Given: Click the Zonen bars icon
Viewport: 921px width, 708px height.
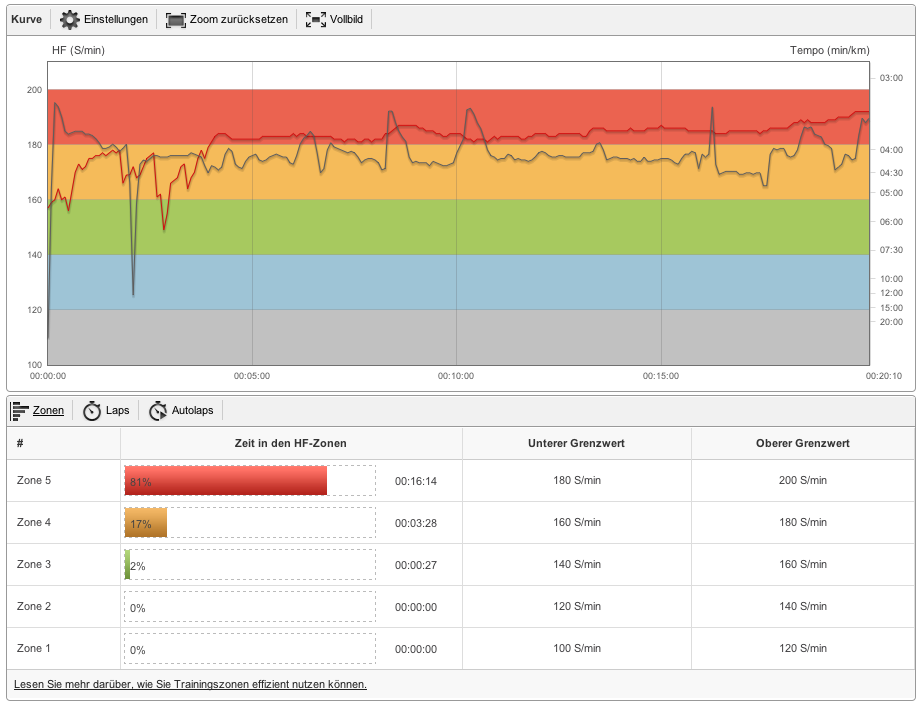Looking at the screenshot, I should (20, 410).
